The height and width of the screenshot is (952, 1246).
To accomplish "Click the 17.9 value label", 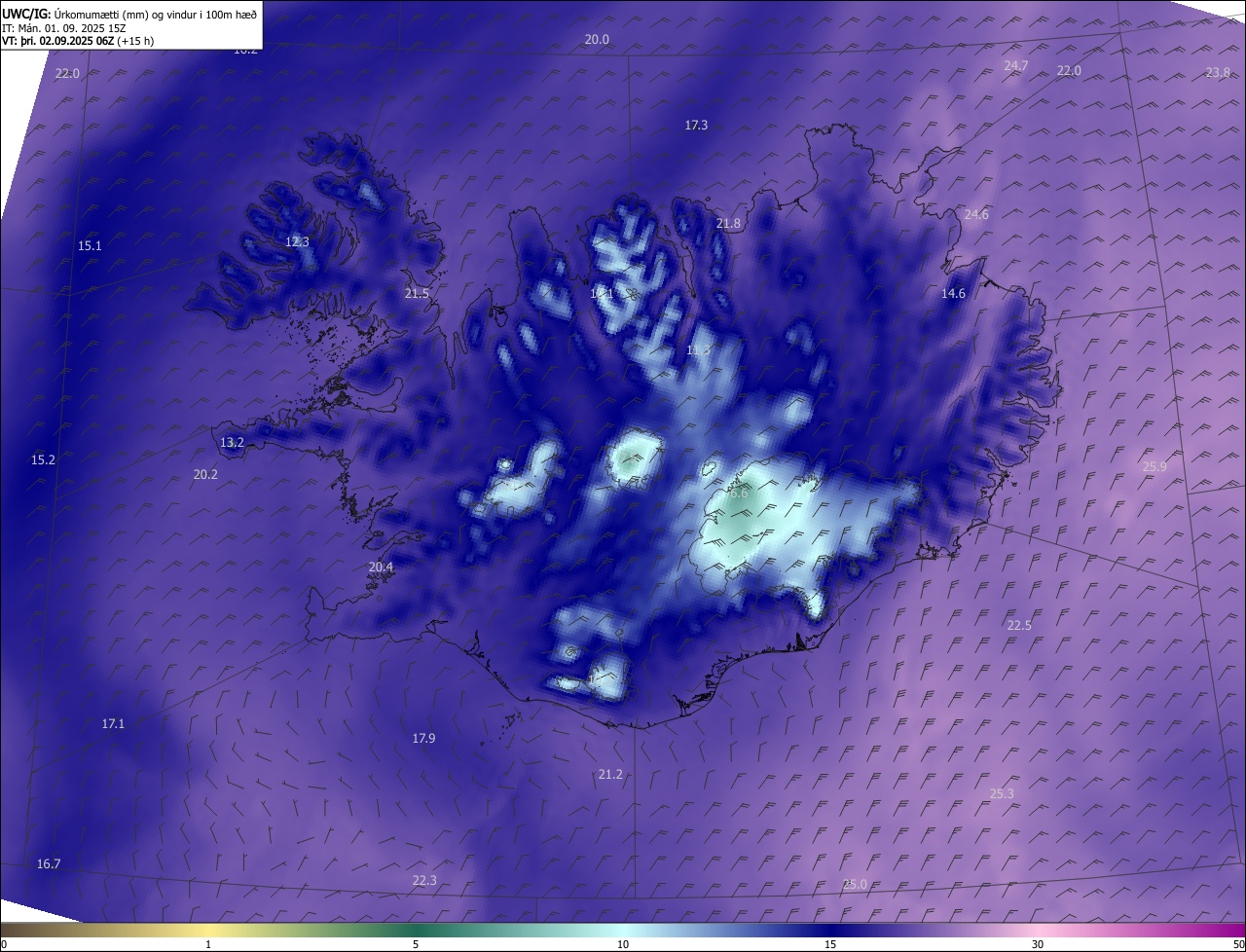I will (x=423, y=739).
